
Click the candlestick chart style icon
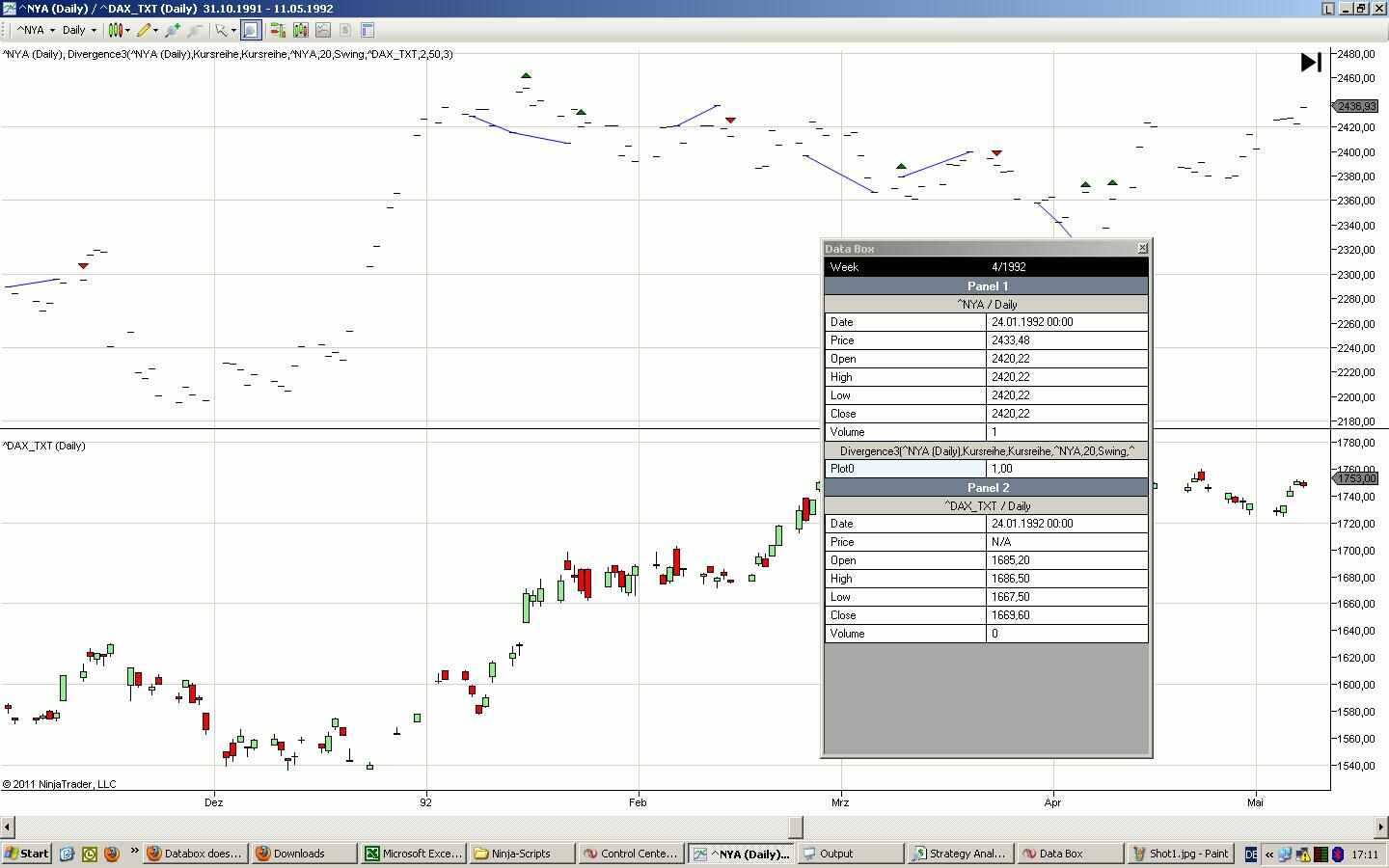[x=114, y=30]
